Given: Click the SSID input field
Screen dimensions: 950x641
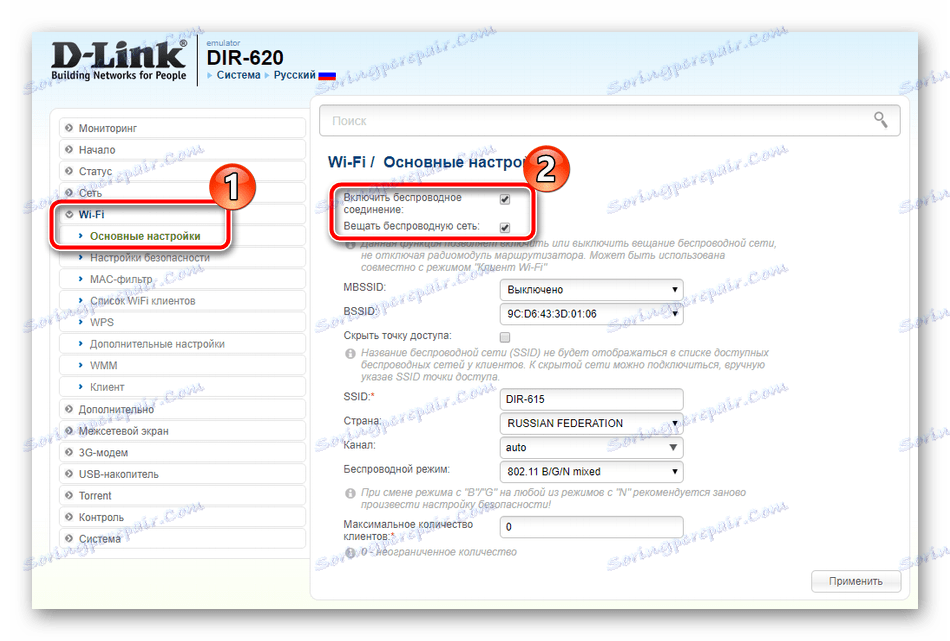Looking at the screenshot, I should click(591, 399).
